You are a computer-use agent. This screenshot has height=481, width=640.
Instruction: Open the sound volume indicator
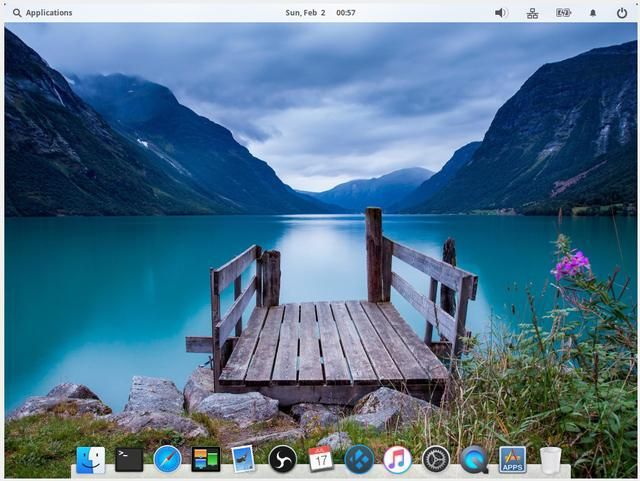point(501,13)
